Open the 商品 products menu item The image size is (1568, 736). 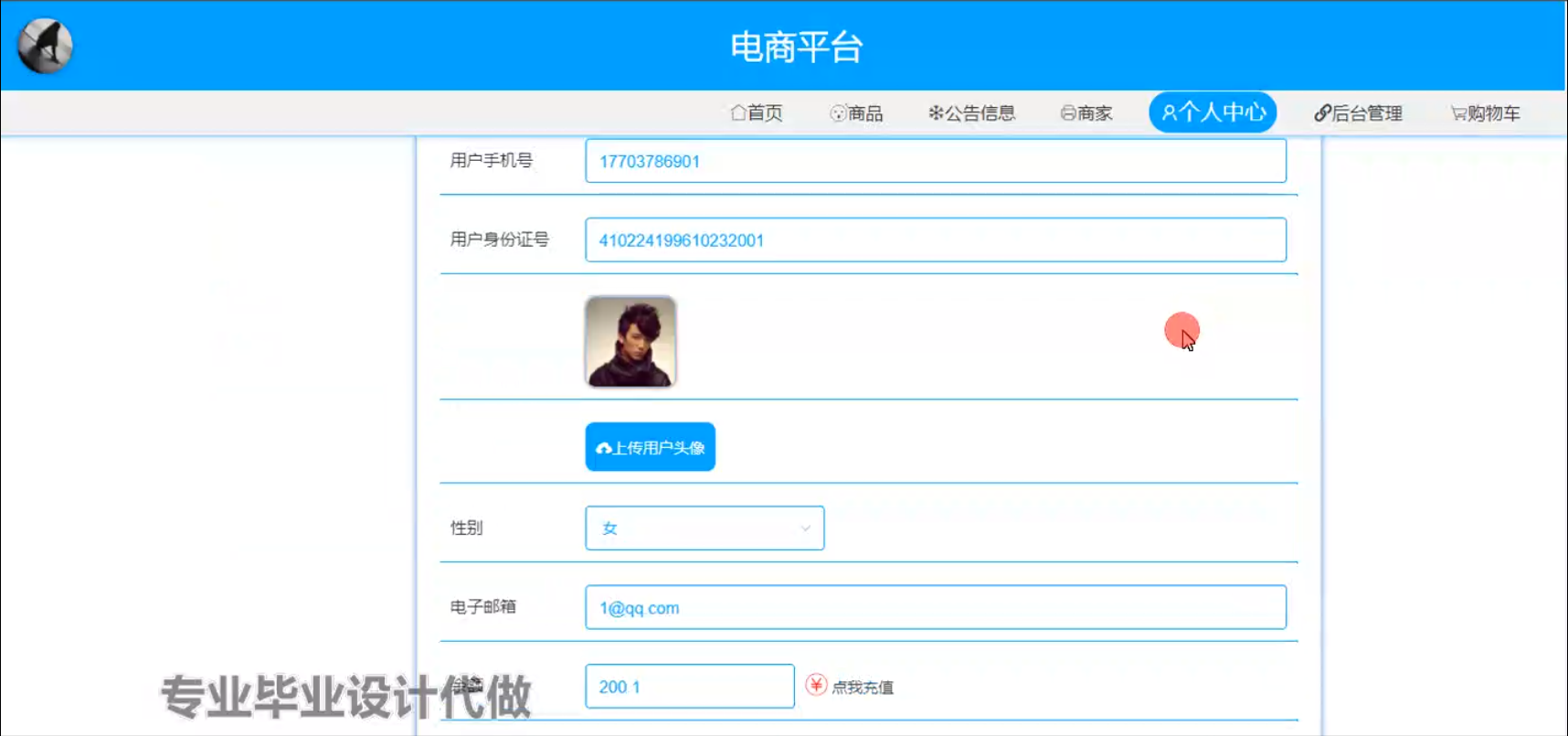click(856, 112)
